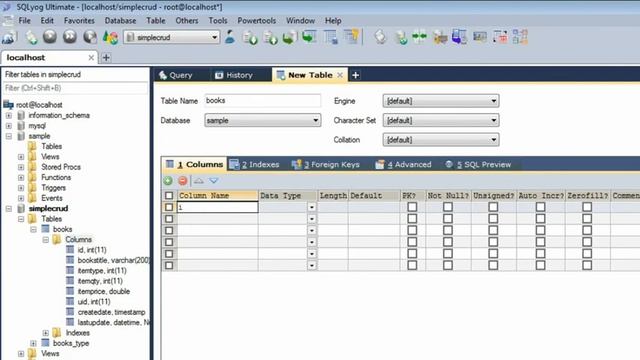Expand the Indexes folder under books
Image resolution: width=640 pixels, height=360 pixels.
click(46, 333)
